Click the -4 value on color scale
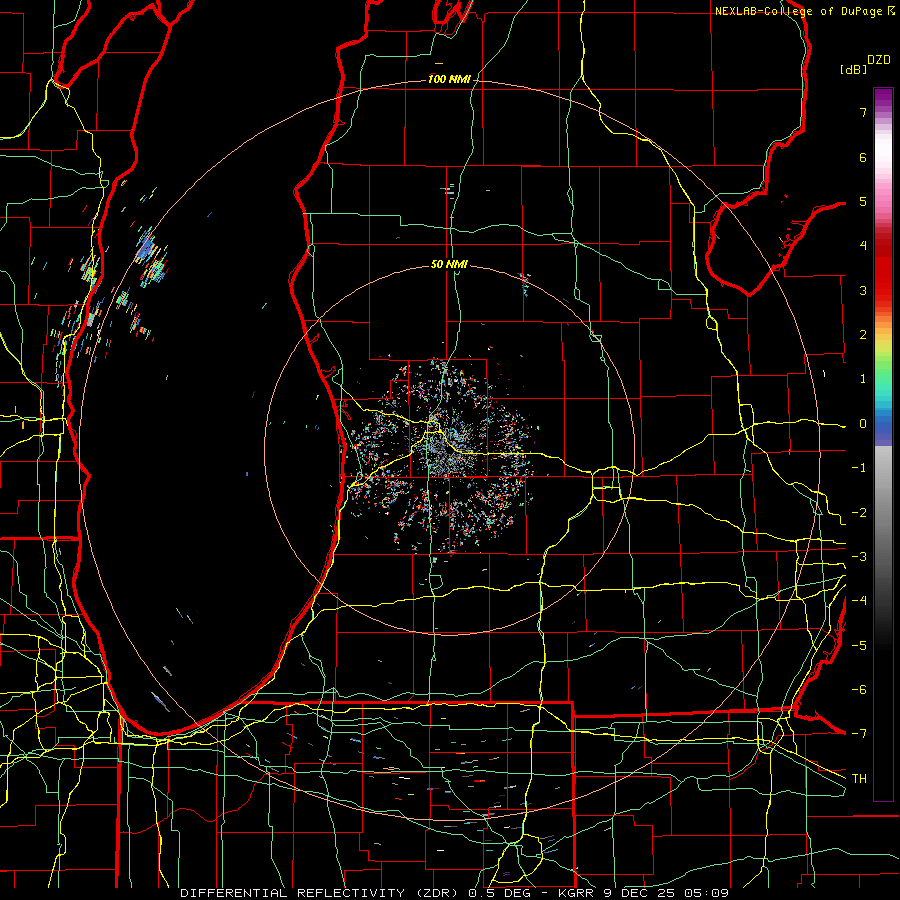900x900 pixels. pyautogui.click(x=859, y=601)
